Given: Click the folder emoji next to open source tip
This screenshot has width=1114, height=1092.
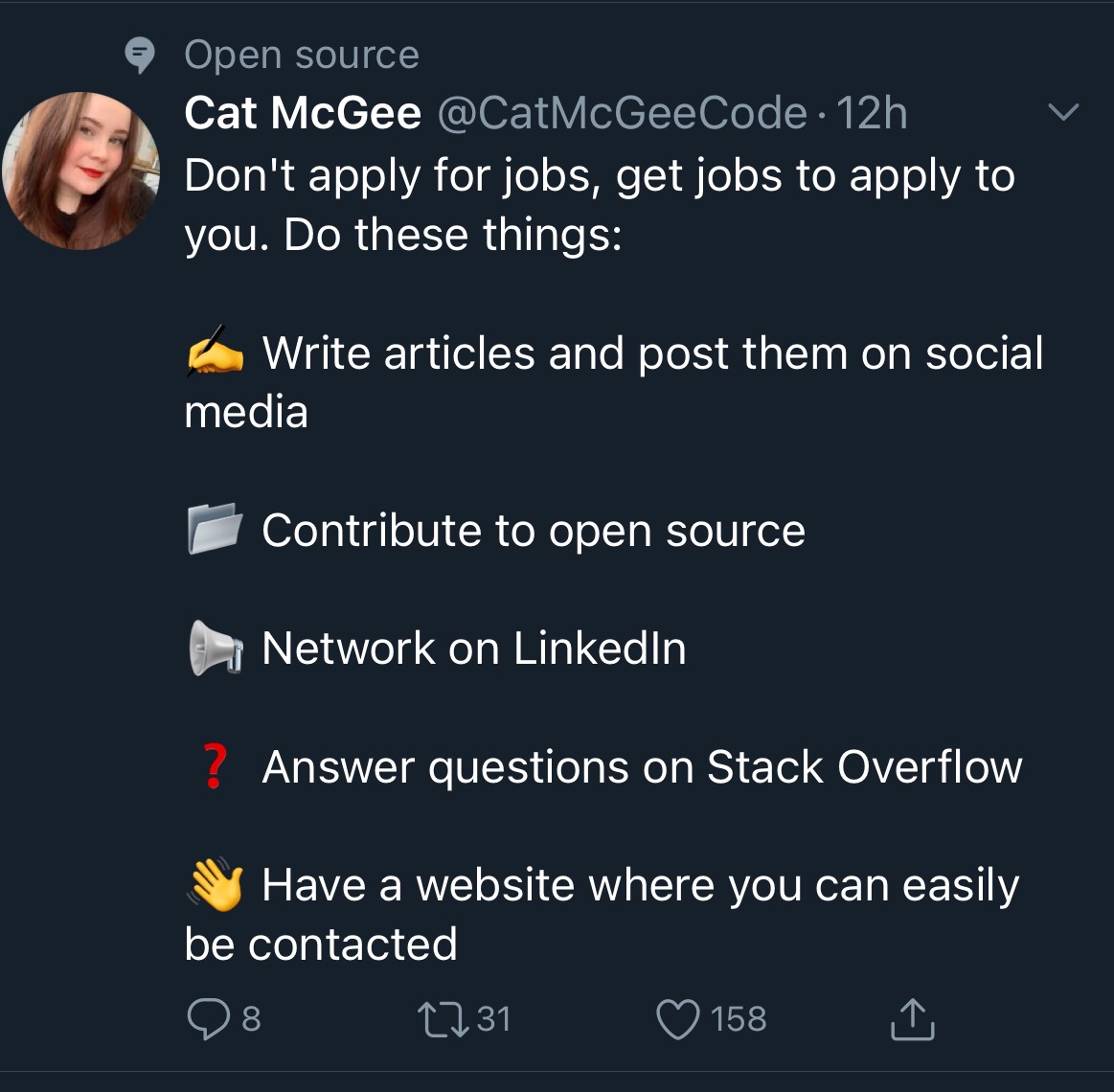Looking at the screenshot, I should 216,529.
